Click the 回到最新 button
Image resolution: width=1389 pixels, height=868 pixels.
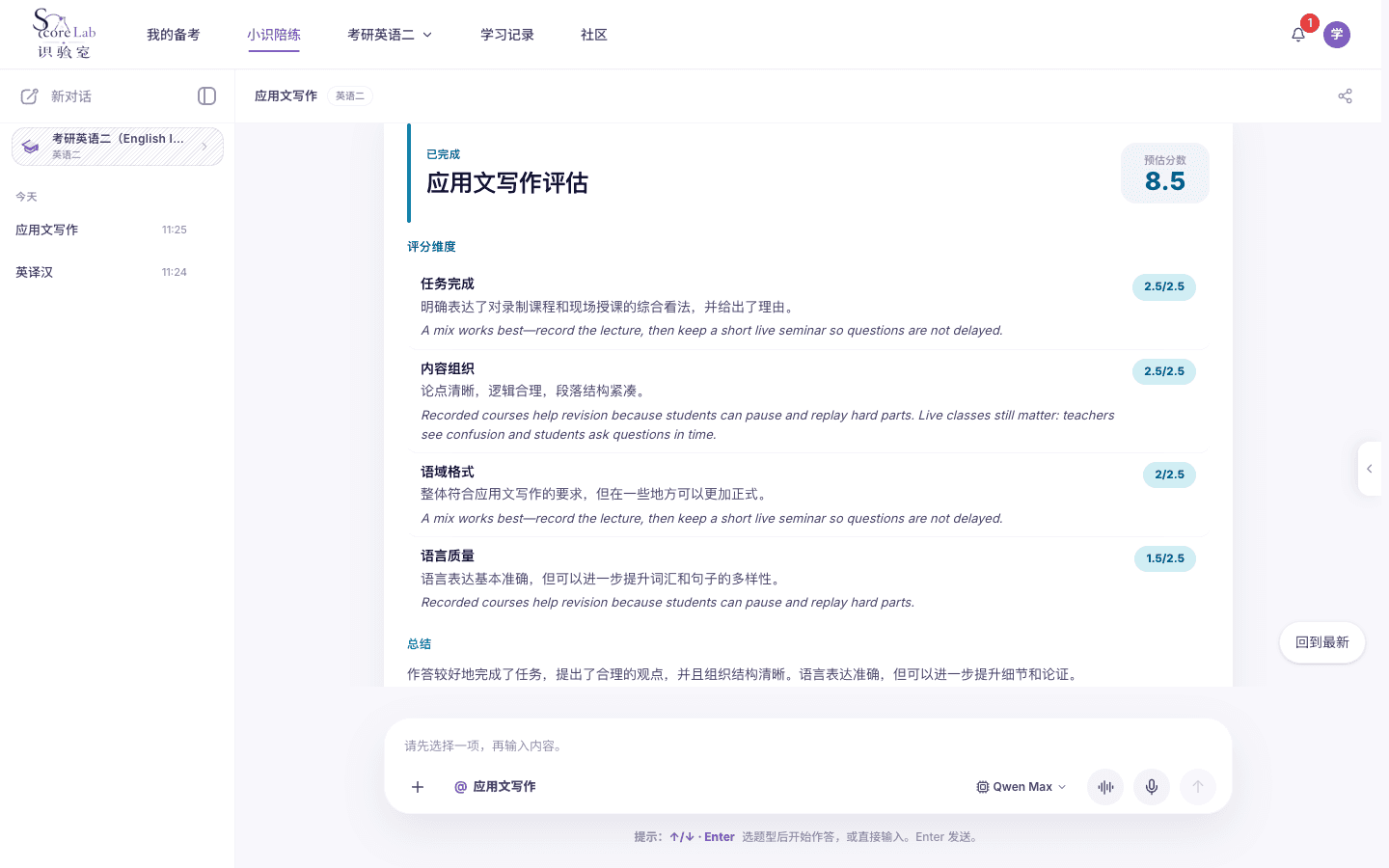(x=1322, y=642)
